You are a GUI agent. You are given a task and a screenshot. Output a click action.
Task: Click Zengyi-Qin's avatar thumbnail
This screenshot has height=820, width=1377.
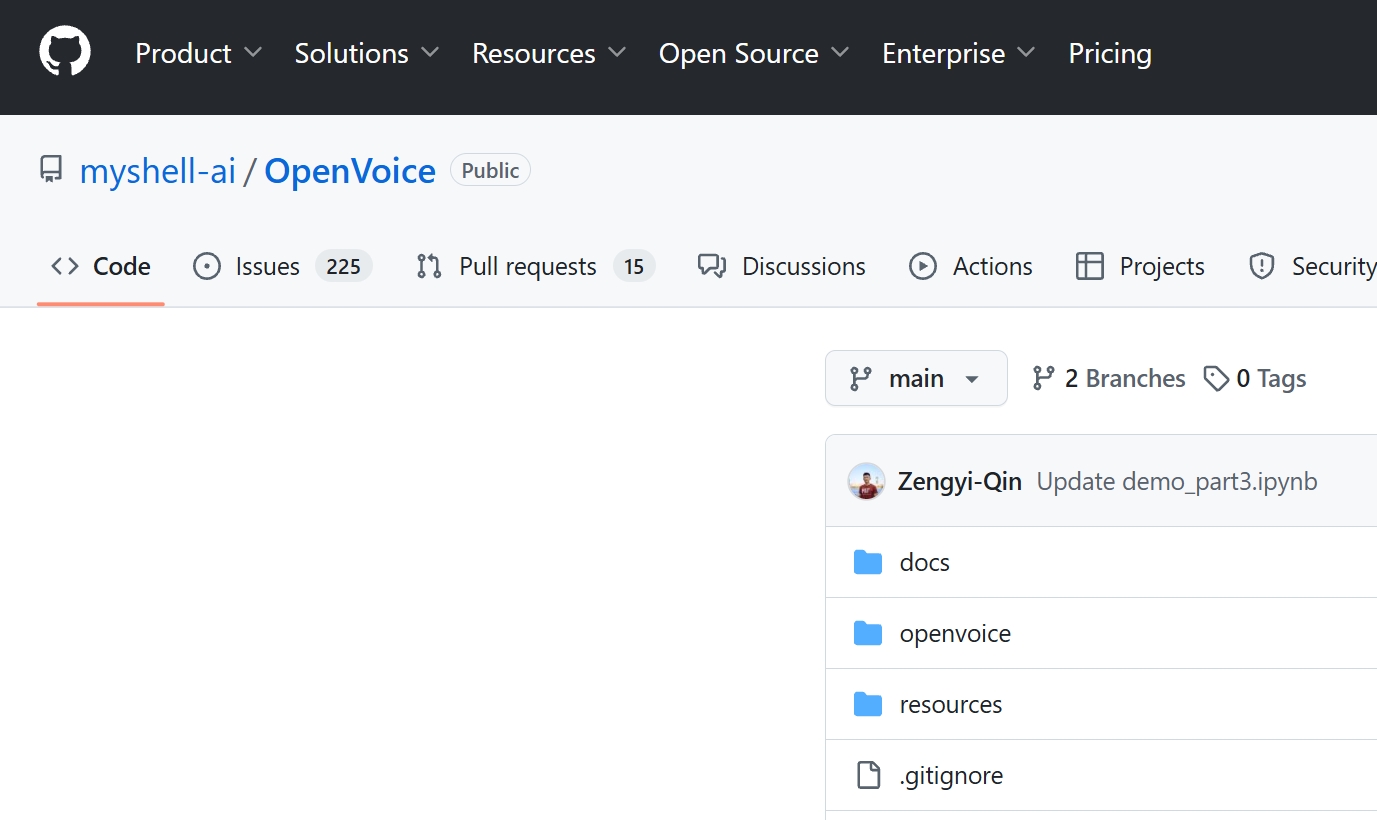(x=866, y=481)
